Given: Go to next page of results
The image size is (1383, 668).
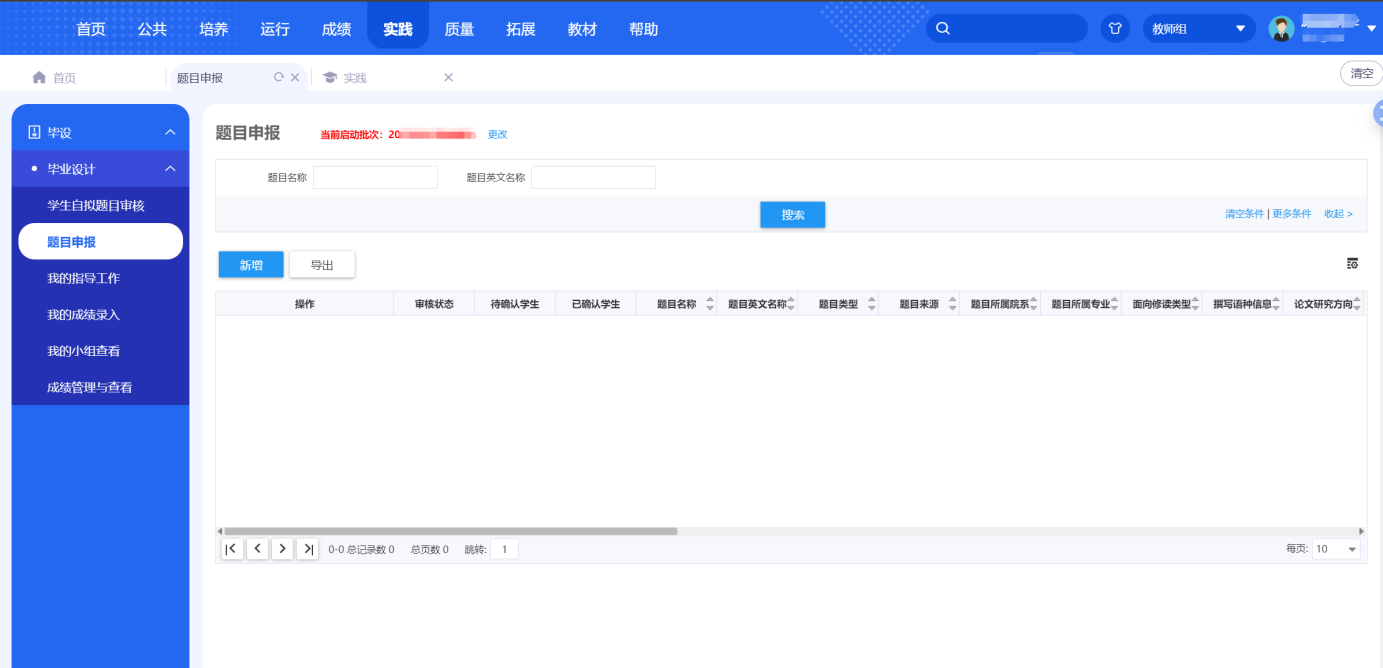Looking at the screenshot, I should pyautogui.click(x=283, y=549).
